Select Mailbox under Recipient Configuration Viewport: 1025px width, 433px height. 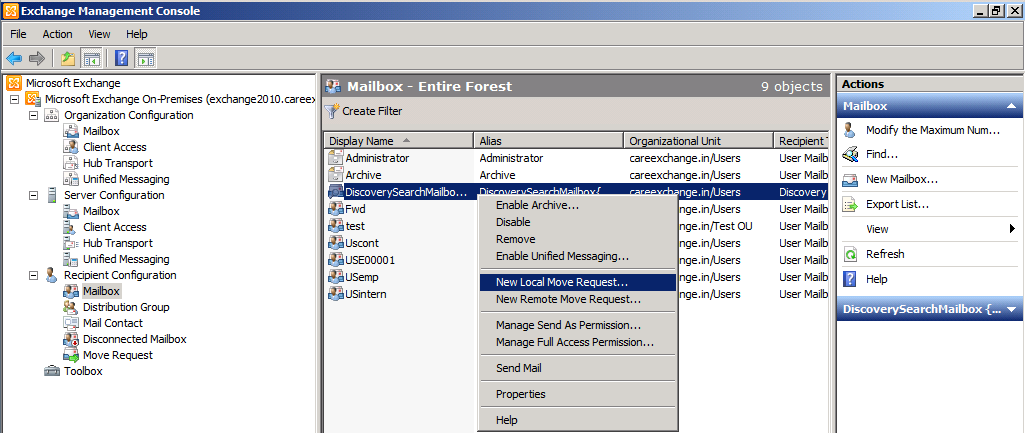tap(101, 291)
